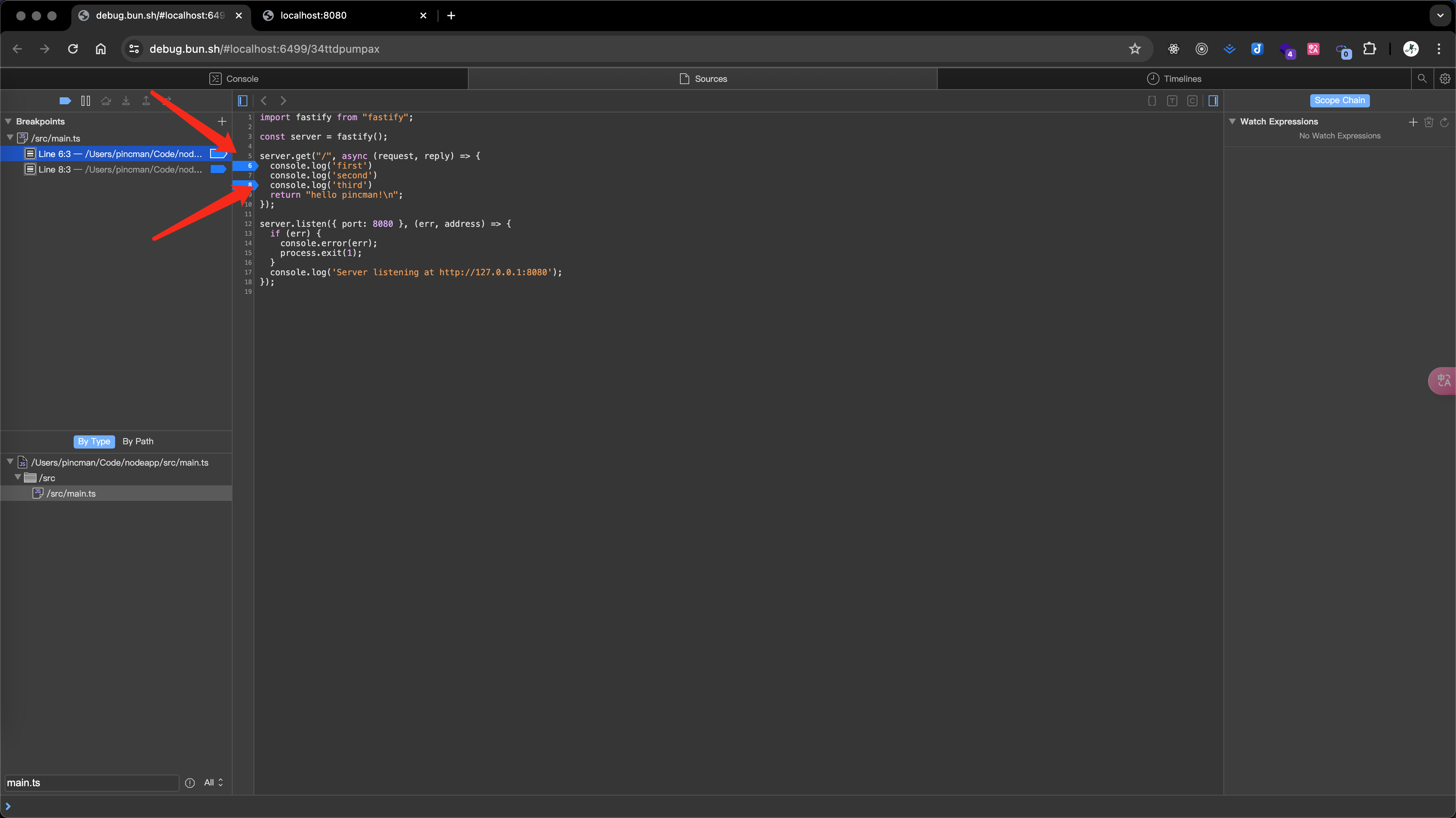Image resolution: width=1456 pixels, height=818 pixels.
Task: Go back in source history
Action: pos(263,101)
